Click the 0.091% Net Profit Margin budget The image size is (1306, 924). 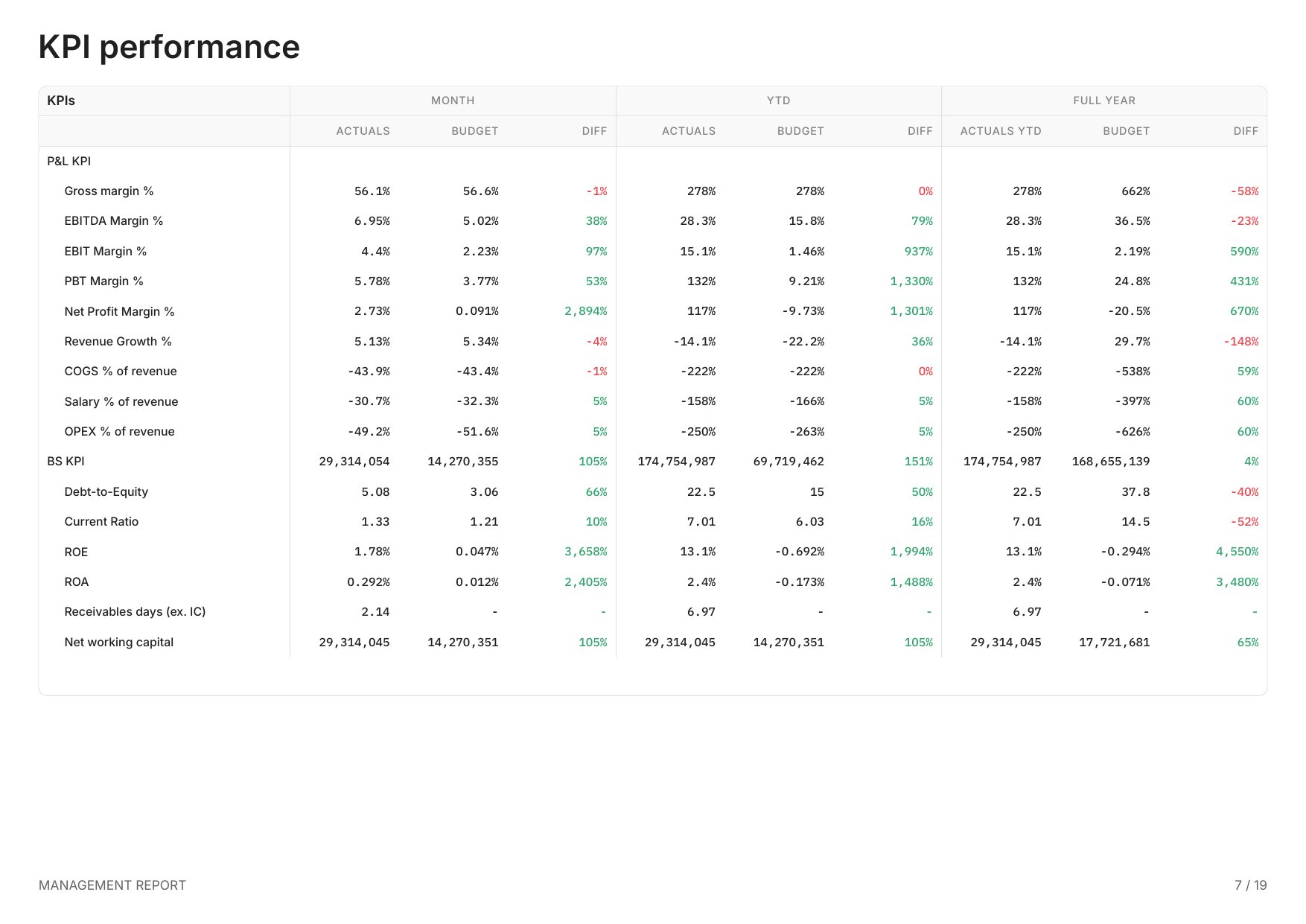point(477,311)
